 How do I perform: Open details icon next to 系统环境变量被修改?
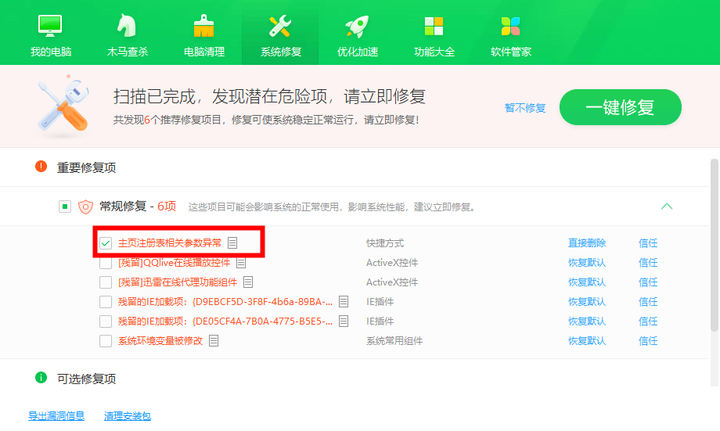pyautogui.click(x=214, y=341)
